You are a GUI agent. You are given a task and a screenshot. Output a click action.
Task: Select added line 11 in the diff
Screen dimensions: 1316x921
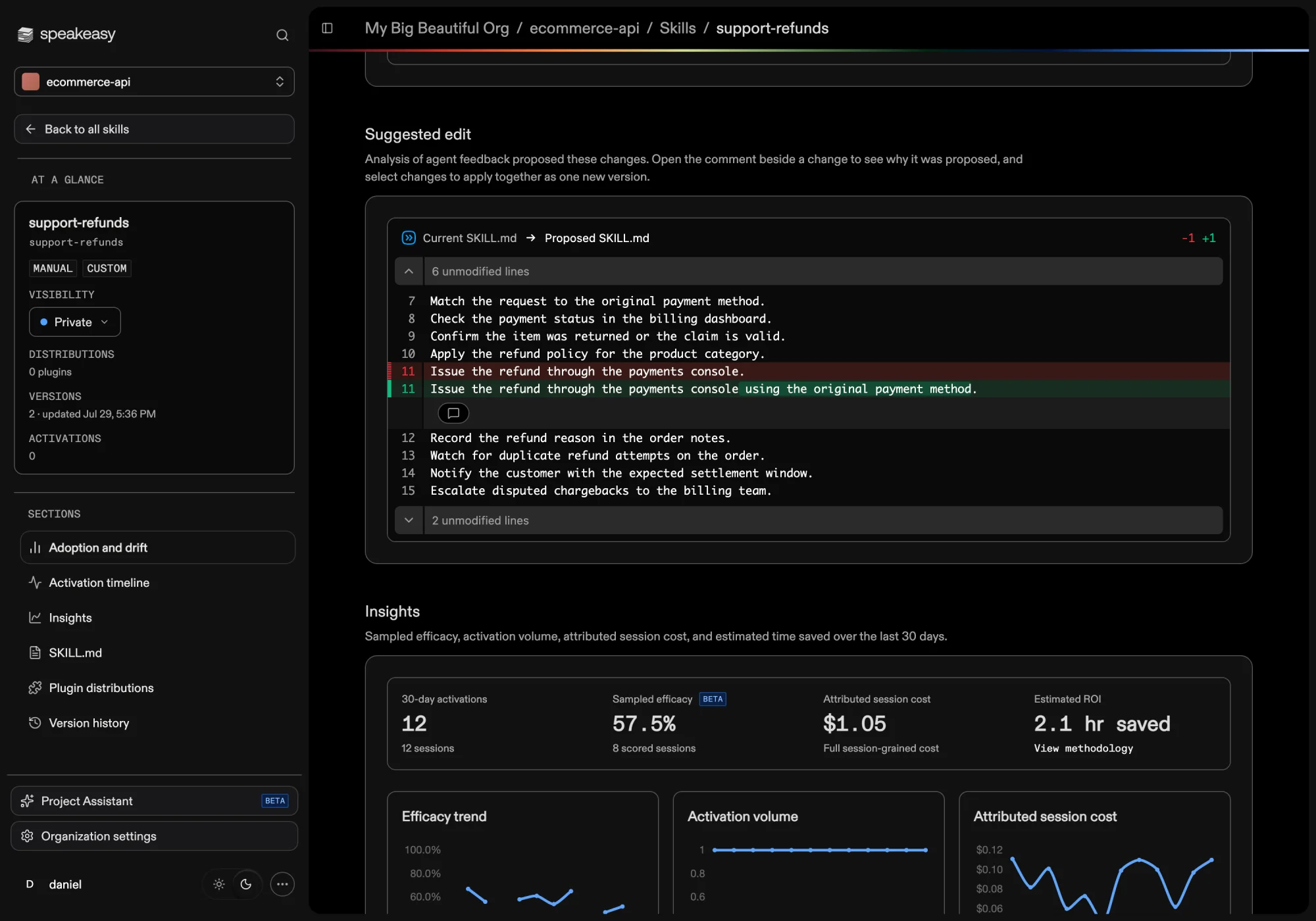tap(809, 389)
